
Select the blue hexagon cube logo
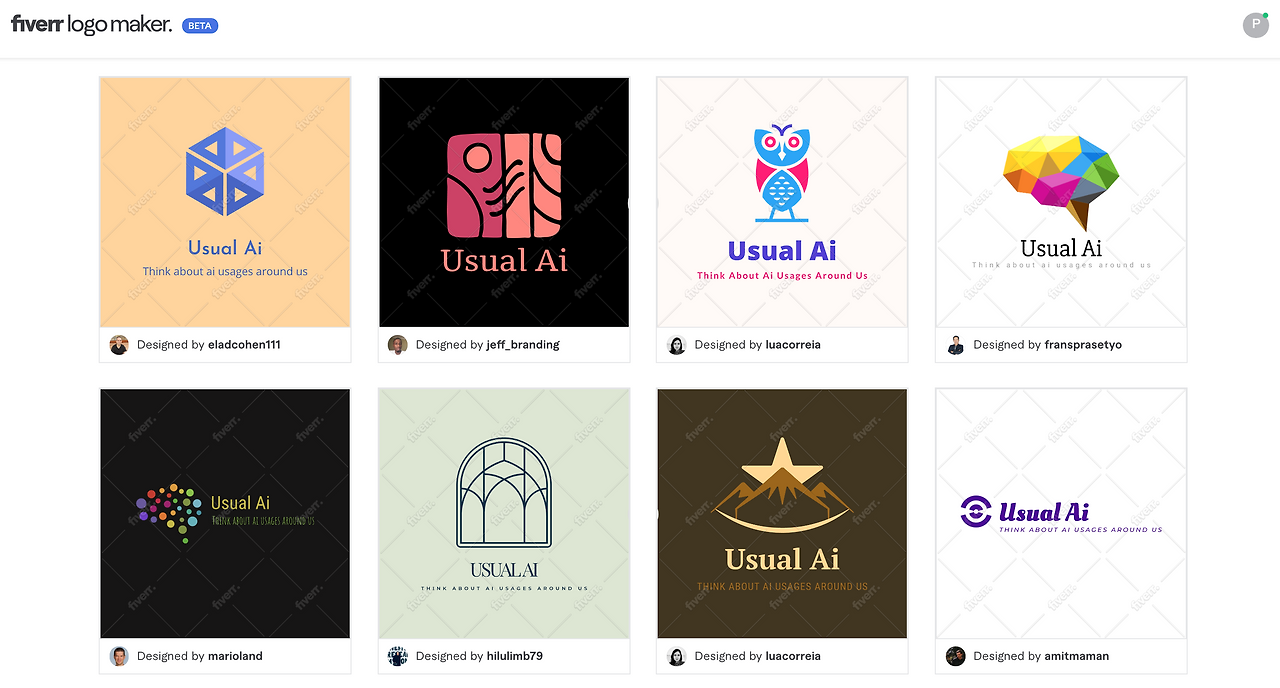pyautogui.click(x=225, y=202)
